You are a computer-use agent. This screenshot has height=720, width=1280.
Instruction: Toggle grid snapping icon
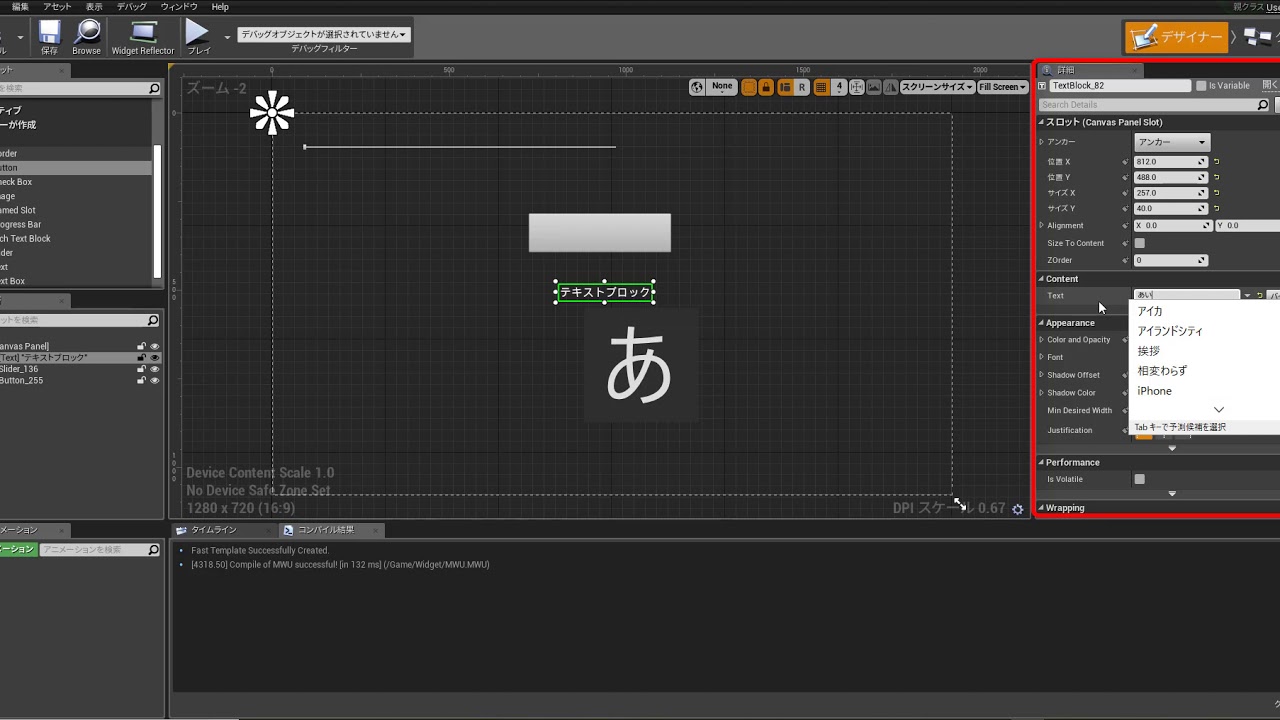tap(822, 87)
